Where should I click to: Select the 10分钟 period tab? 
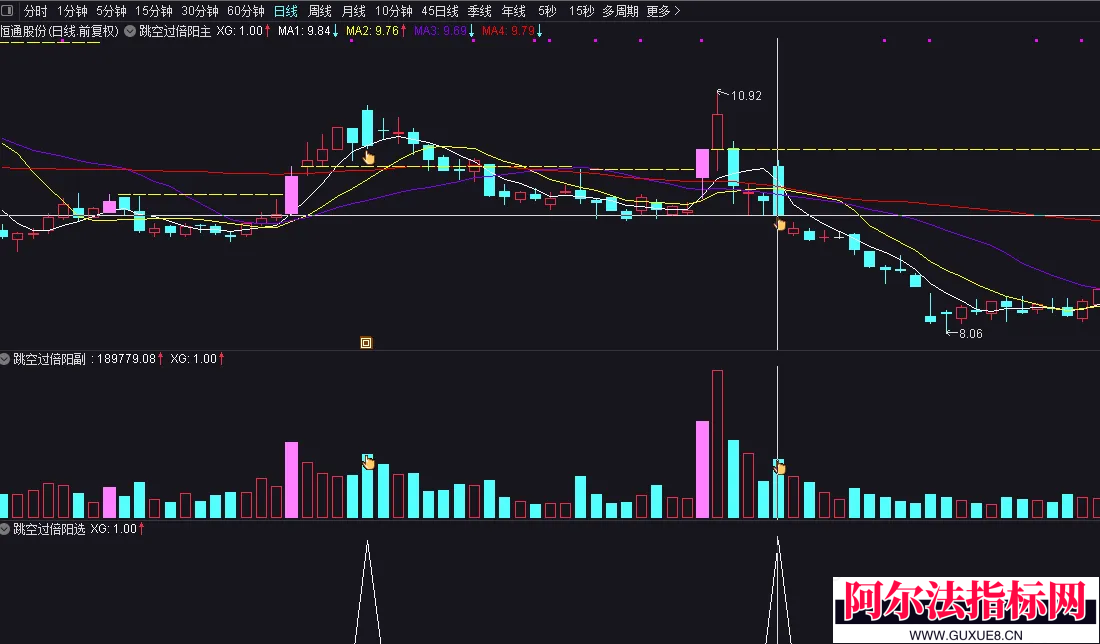click(394, 11)
